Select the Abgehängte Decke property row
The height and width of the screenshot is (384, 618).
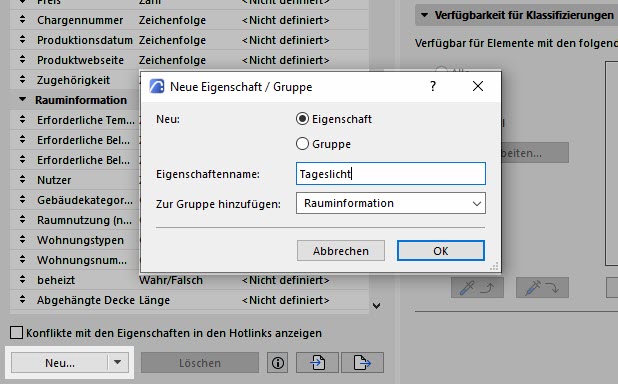(x=189, y=300)
